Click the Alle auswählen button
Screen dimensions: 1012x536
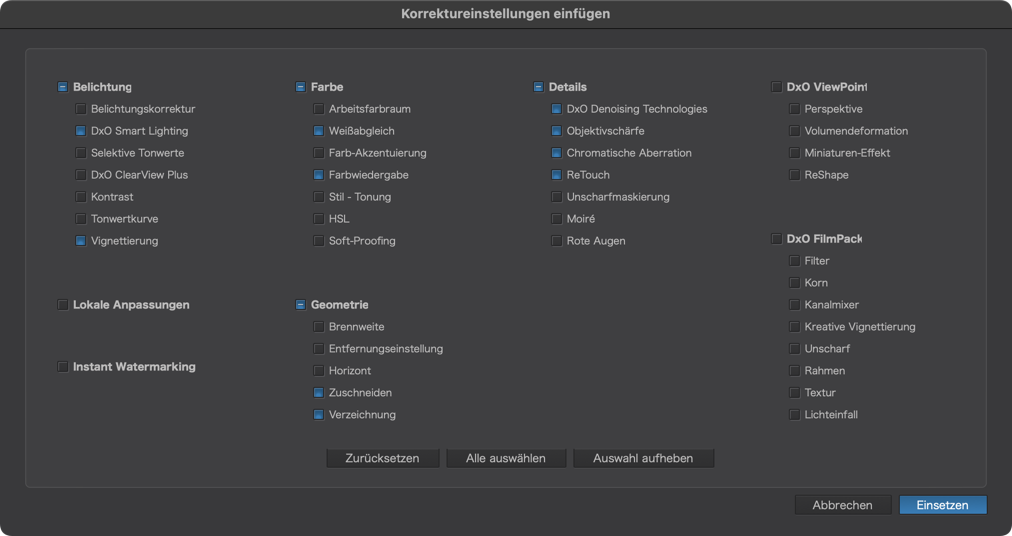coord(506,459)
